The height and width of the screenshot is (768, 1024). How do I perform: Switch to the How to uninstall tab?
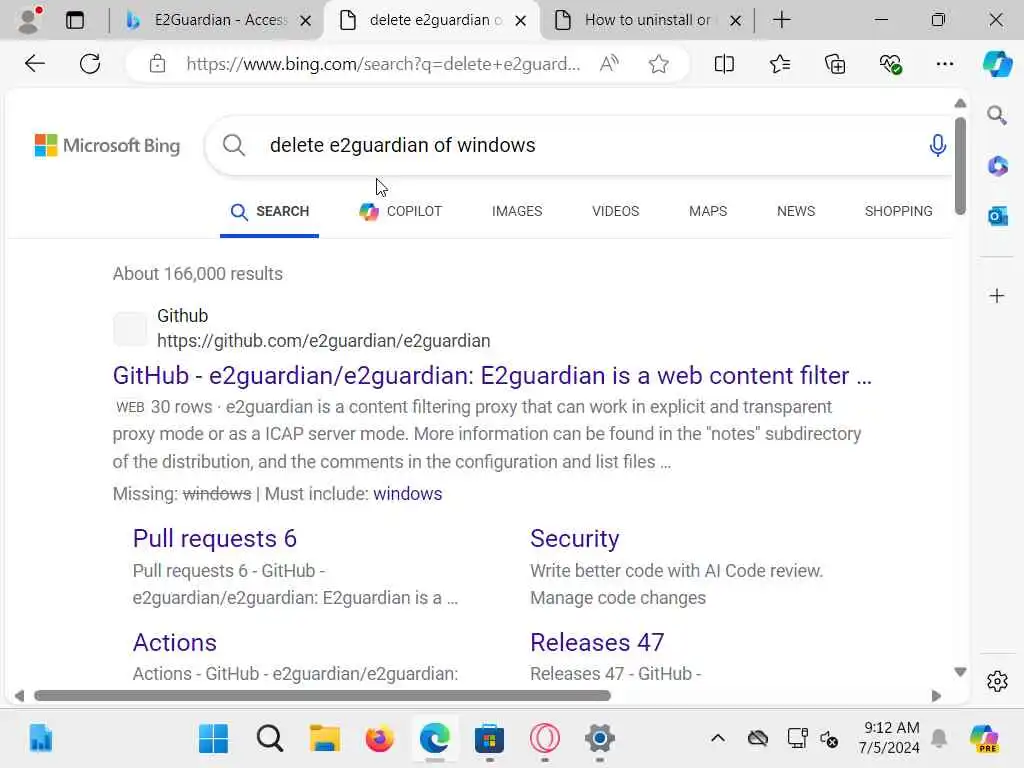click(647, 20)
